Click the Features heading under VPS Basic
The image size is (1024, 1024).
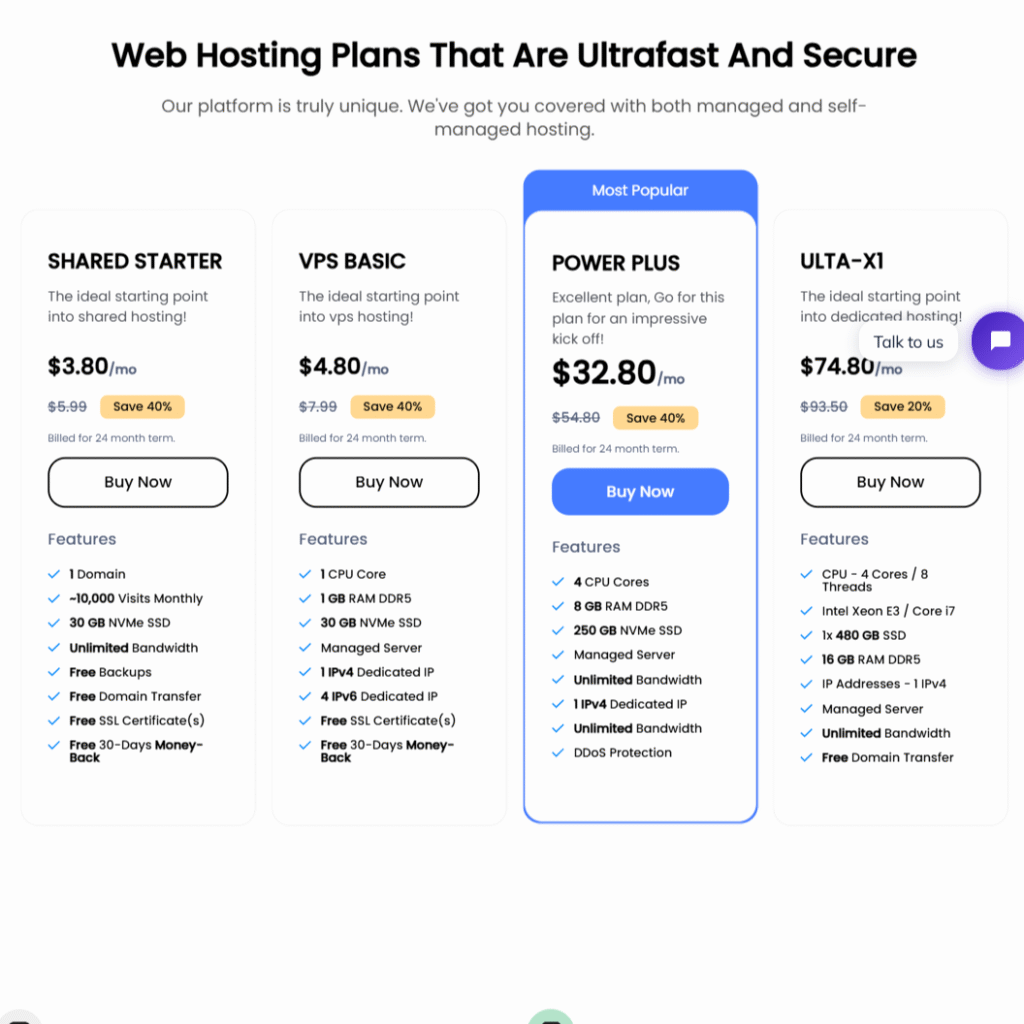click(333, 539)
